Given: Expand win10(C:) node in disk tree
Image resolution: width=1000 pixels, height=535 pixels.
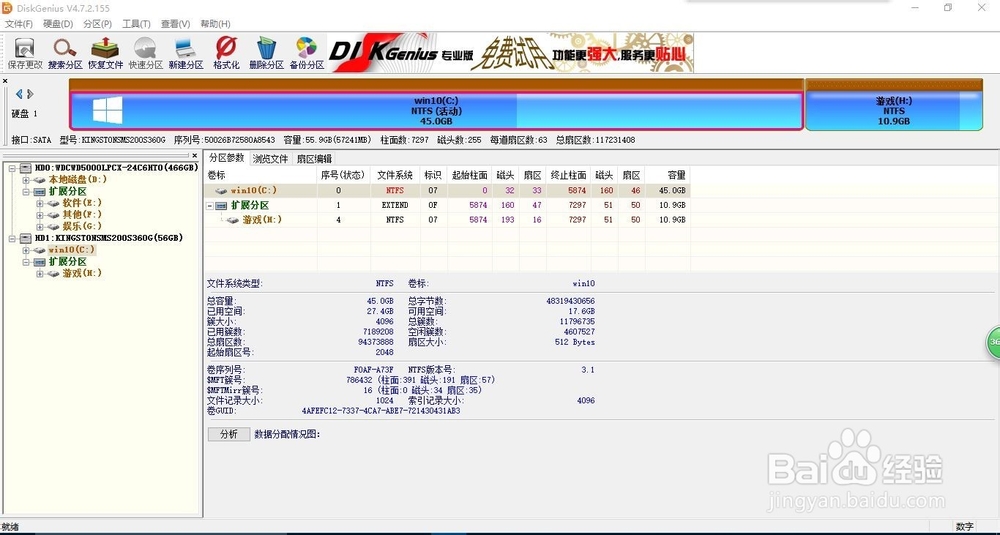Looking at the screenshot, I should coord(26,250).
